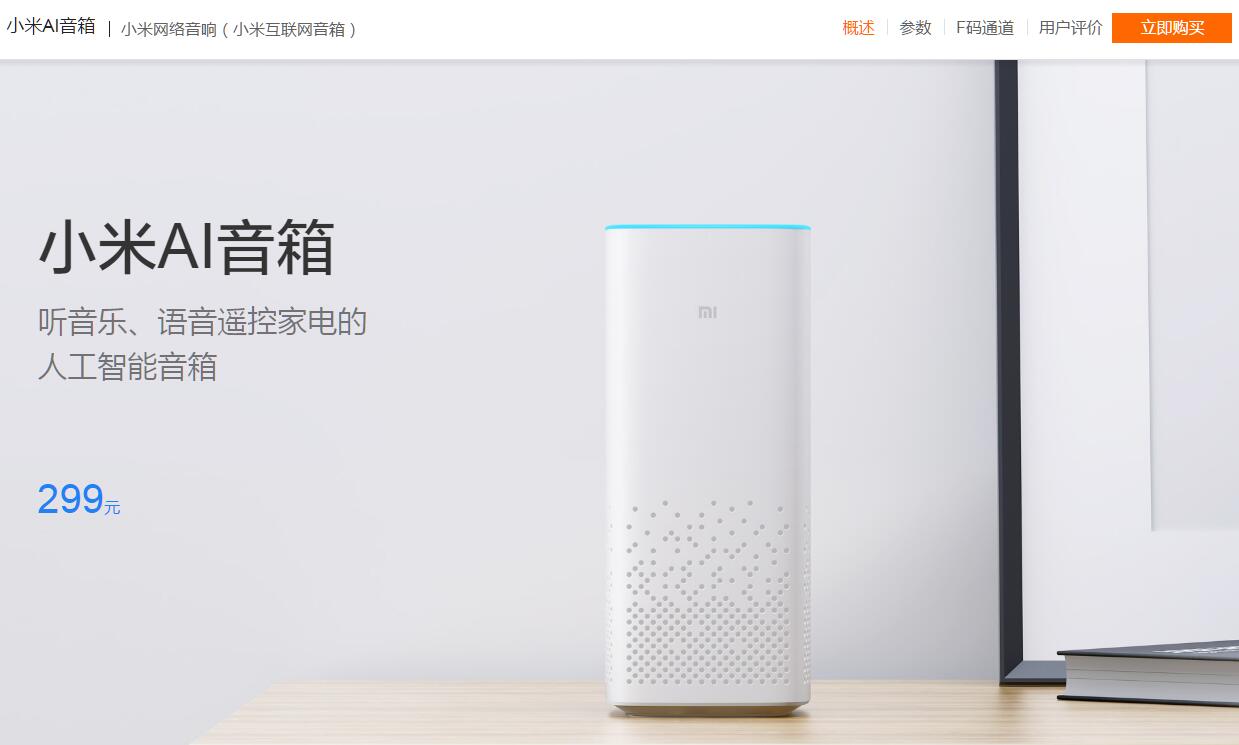This screenshot has height=745, width=1239.
Task: Click the book lying on the table
Action: click(x=1148, y=672)
